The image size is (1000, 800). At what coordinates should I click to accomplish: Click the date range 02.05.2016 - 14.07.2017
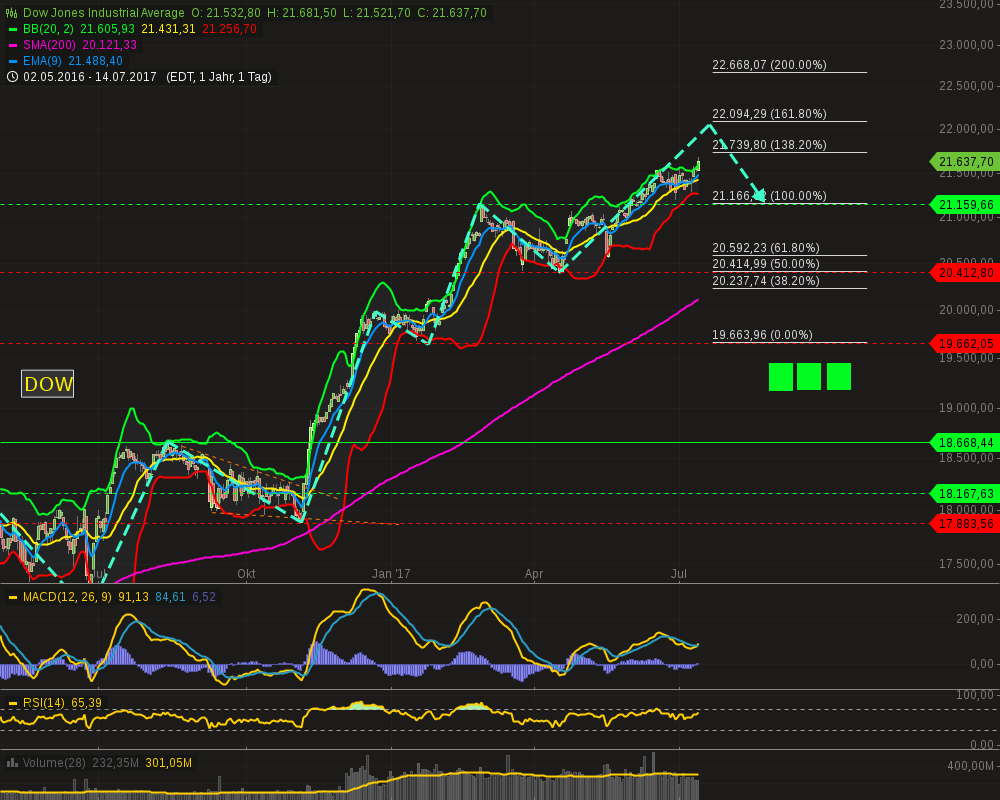90,77
